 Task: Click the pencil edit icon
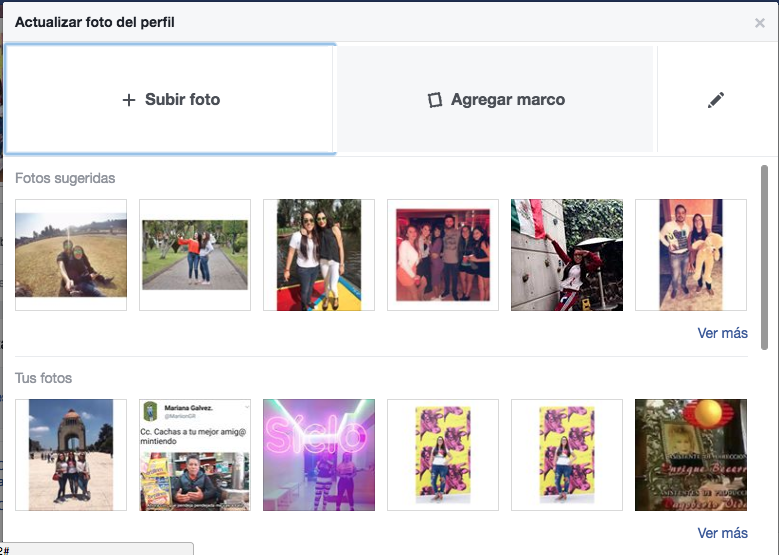pos(715,100)
